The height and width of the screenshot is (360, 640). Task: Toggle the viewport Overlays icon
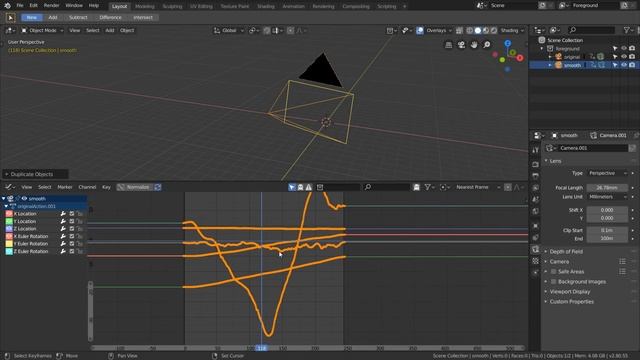[x=420, y=31]
